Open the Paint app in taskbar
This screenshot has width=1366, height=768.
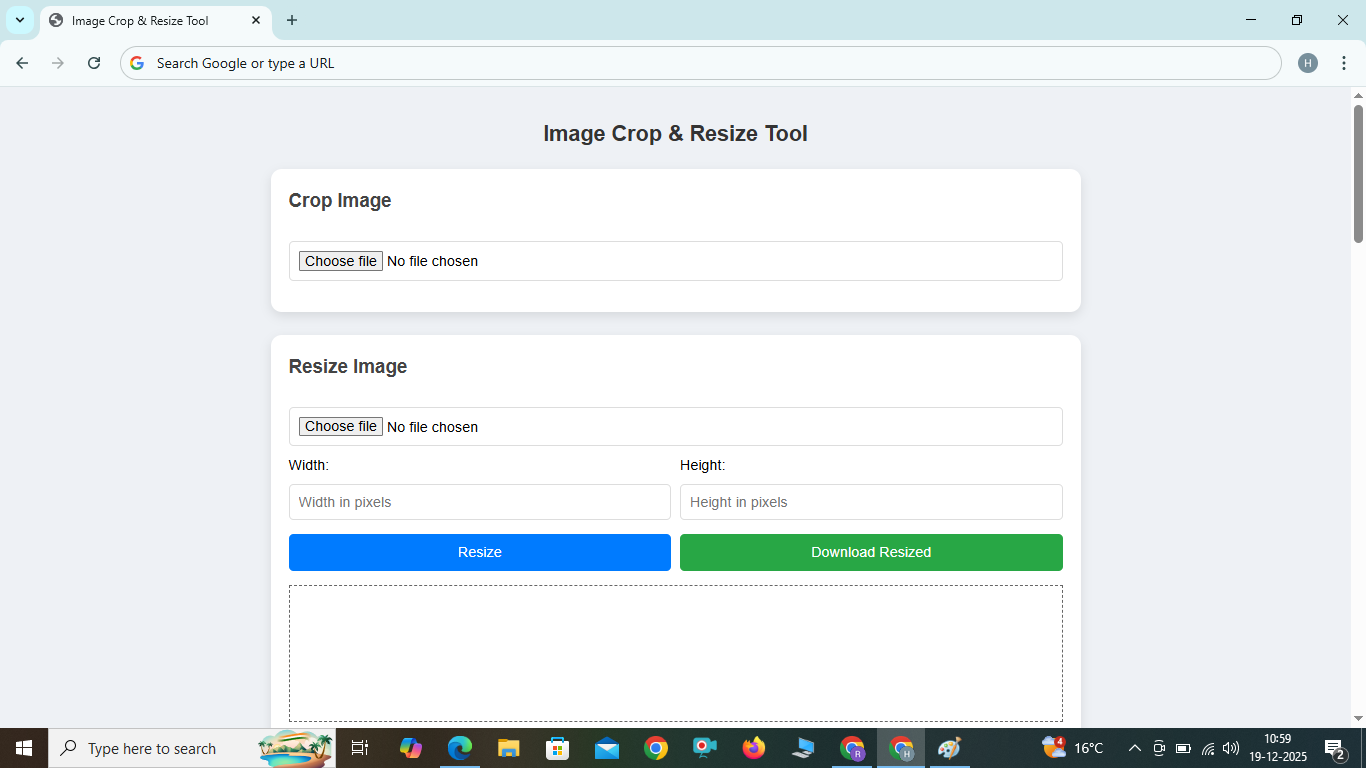click(x=949, y=748)
